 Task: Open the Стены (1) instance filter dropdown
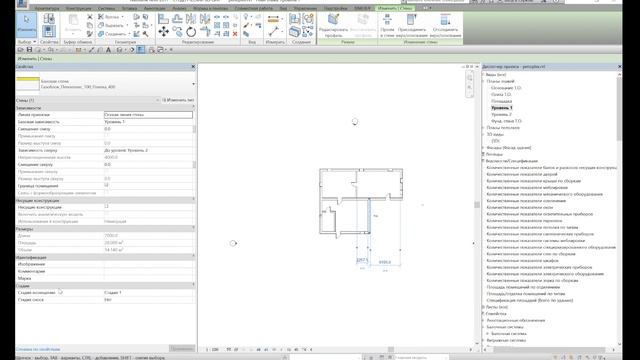[x=158, y=100]
